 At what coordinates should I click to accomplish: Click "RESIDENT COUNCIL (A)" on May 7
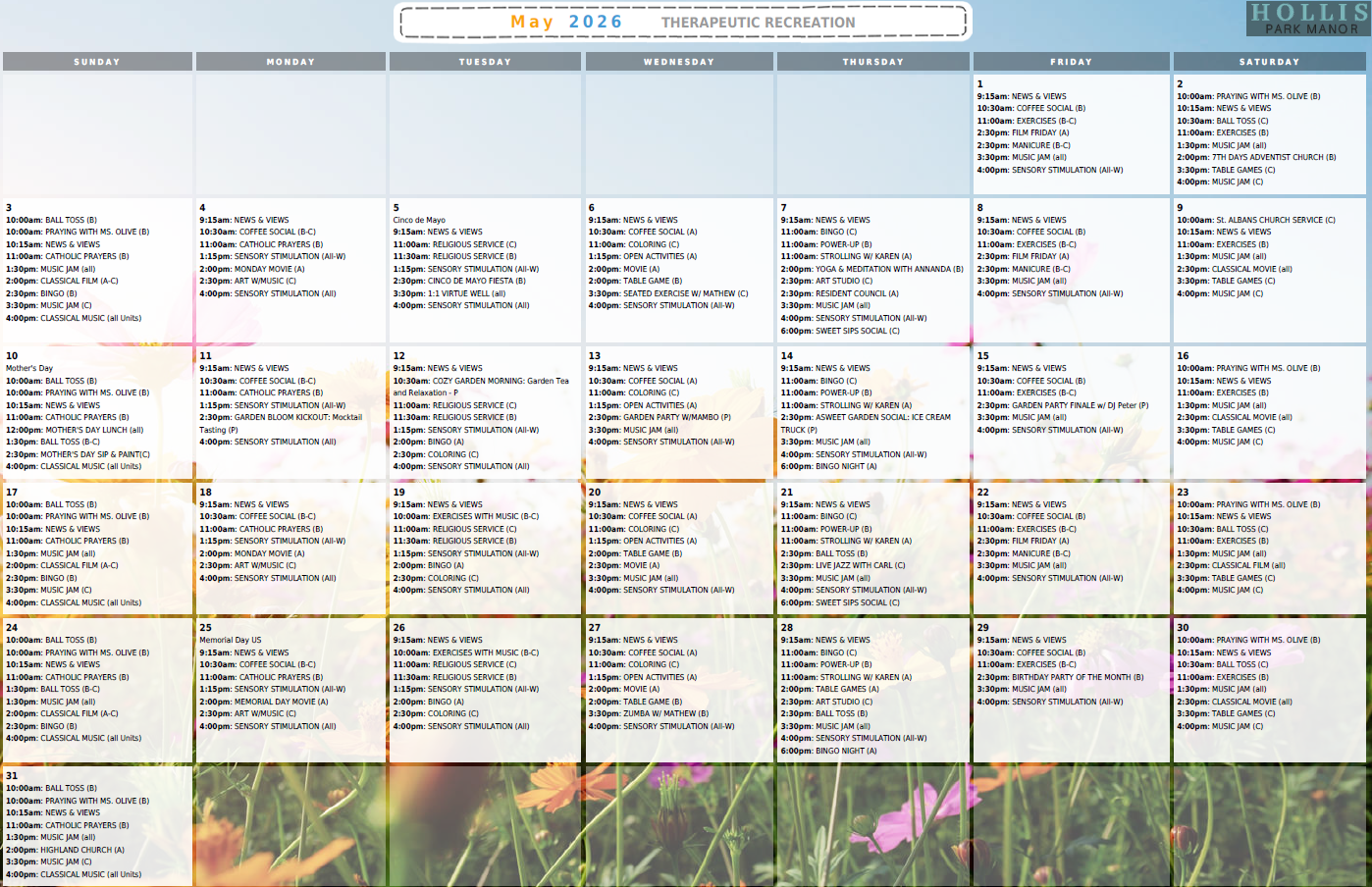tap(857, 293)
